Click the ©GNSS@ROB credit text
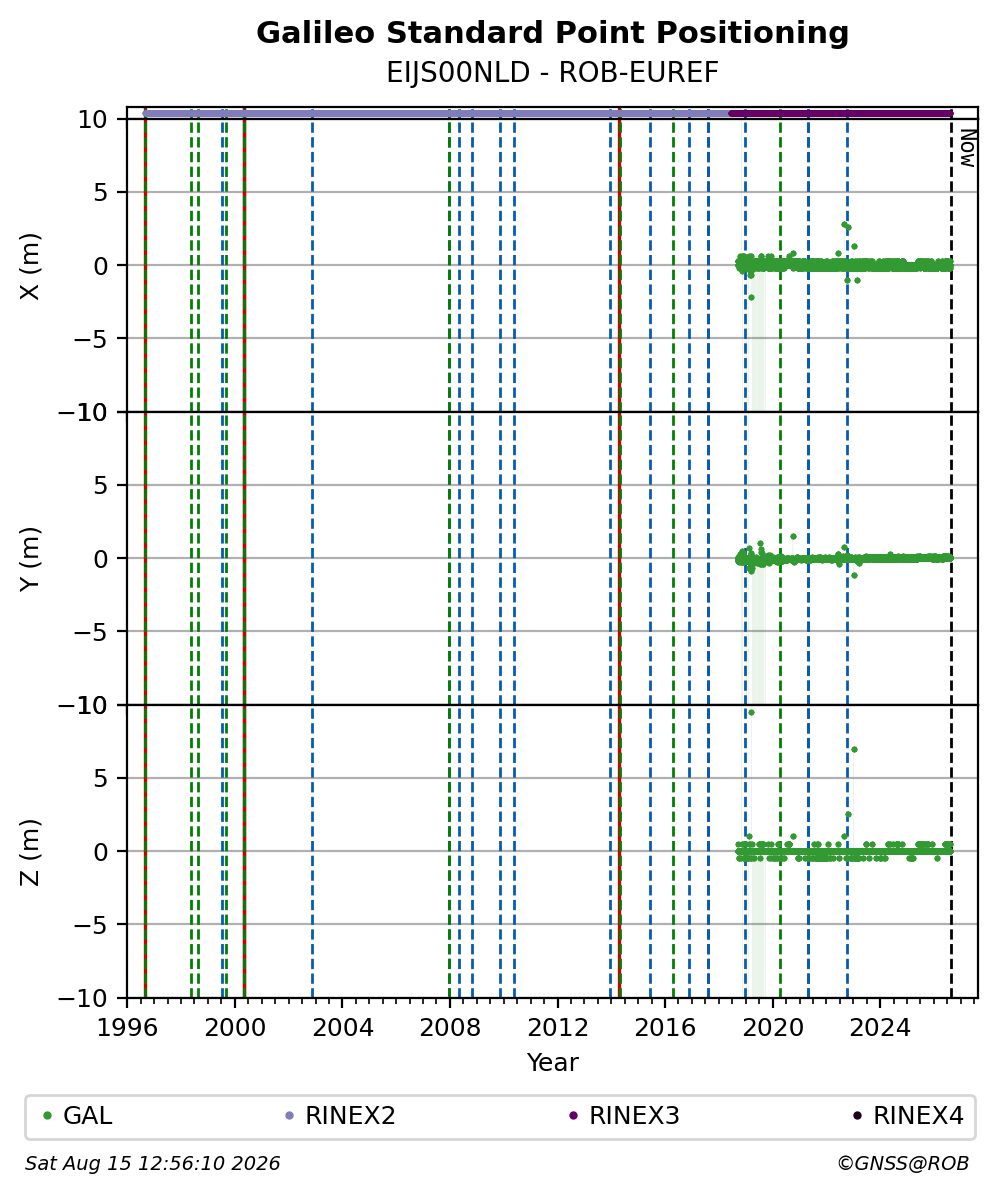997x1194 pixels. [x=903, y=1164]
